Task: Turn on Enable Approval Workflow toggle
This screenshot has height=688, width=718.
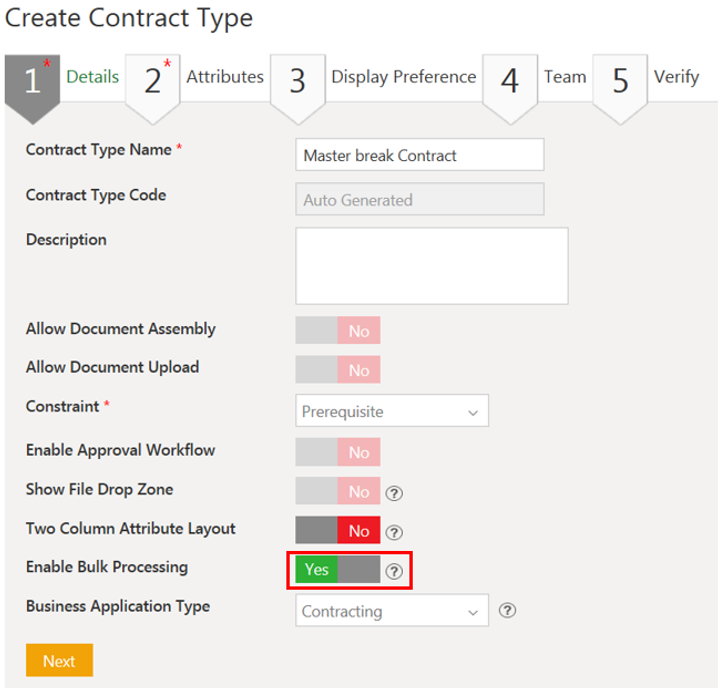Action: pyautogui.click(x=337, y=452)
